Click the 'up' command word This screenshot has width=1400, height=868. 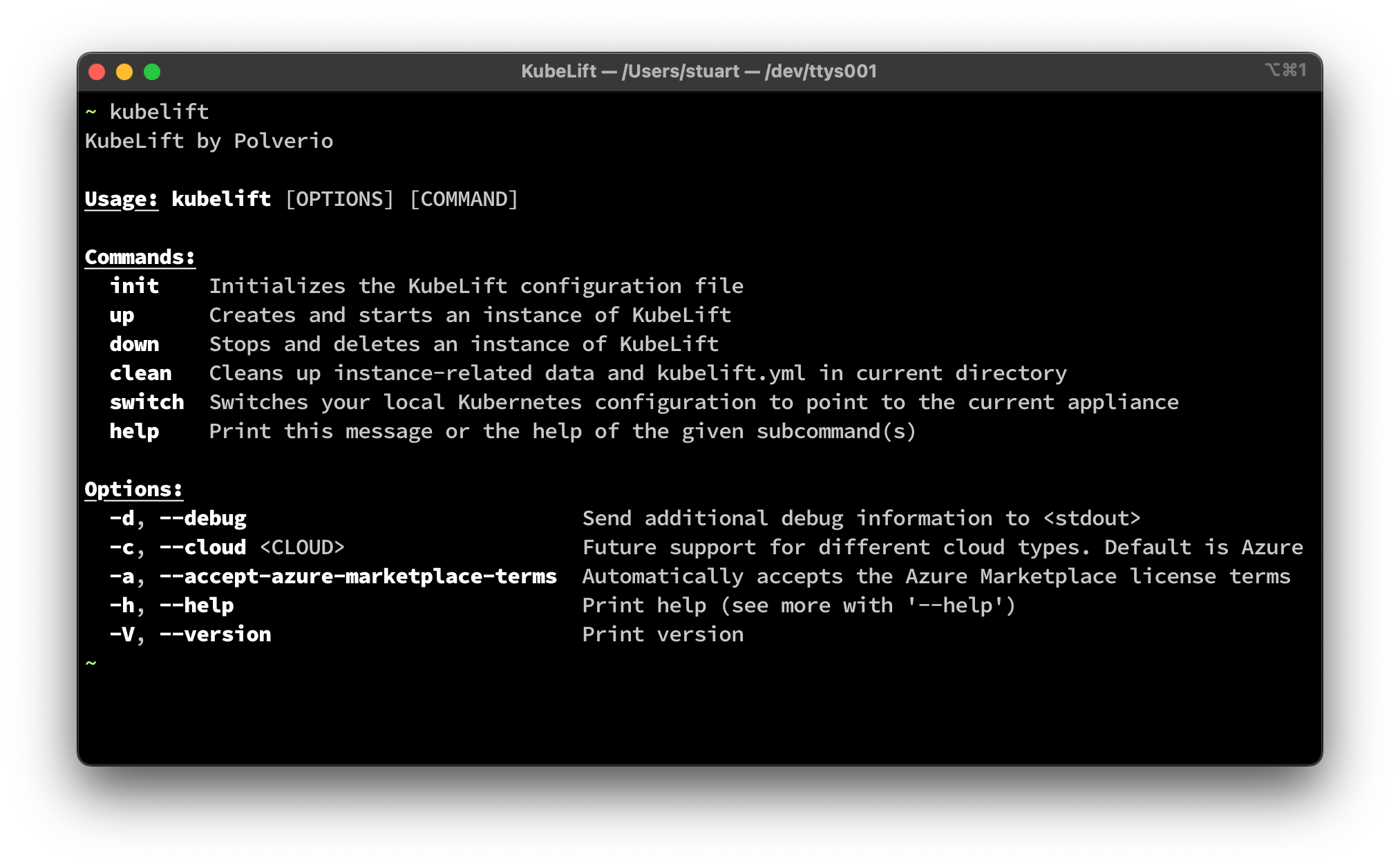(x=122, y=315)
